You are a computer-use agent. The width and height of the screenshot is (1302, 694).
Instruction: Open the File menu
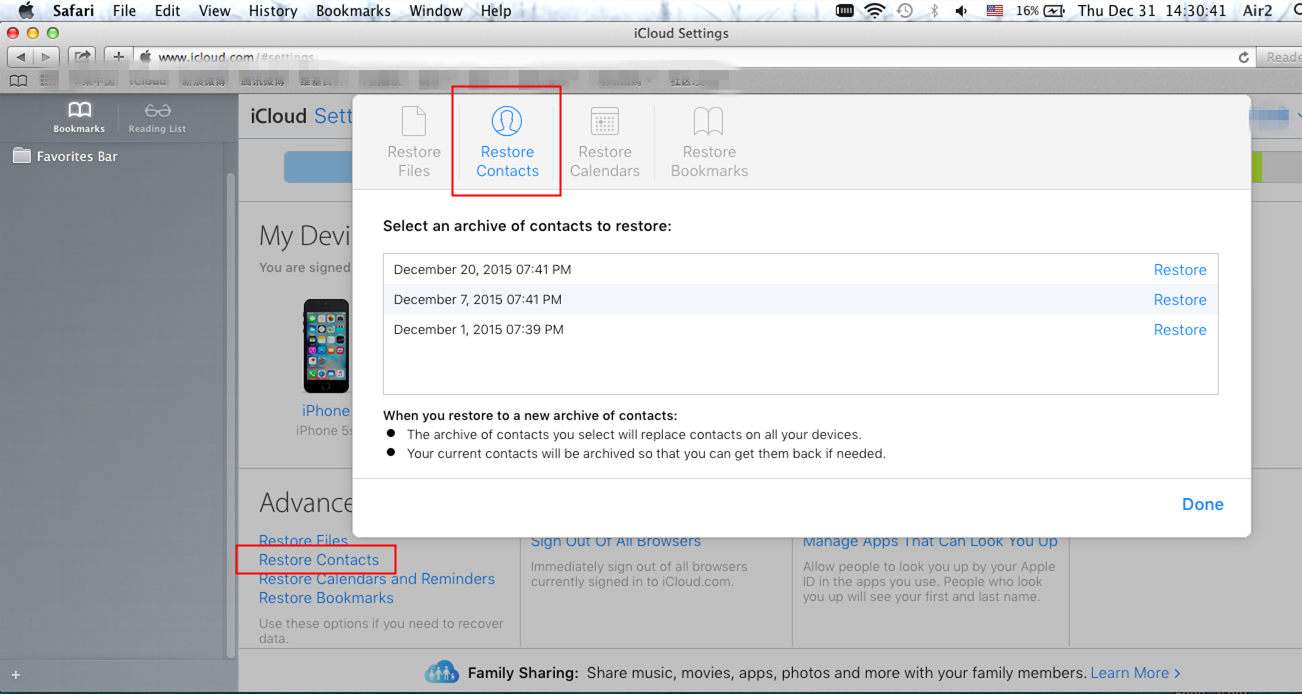point(124,11)
